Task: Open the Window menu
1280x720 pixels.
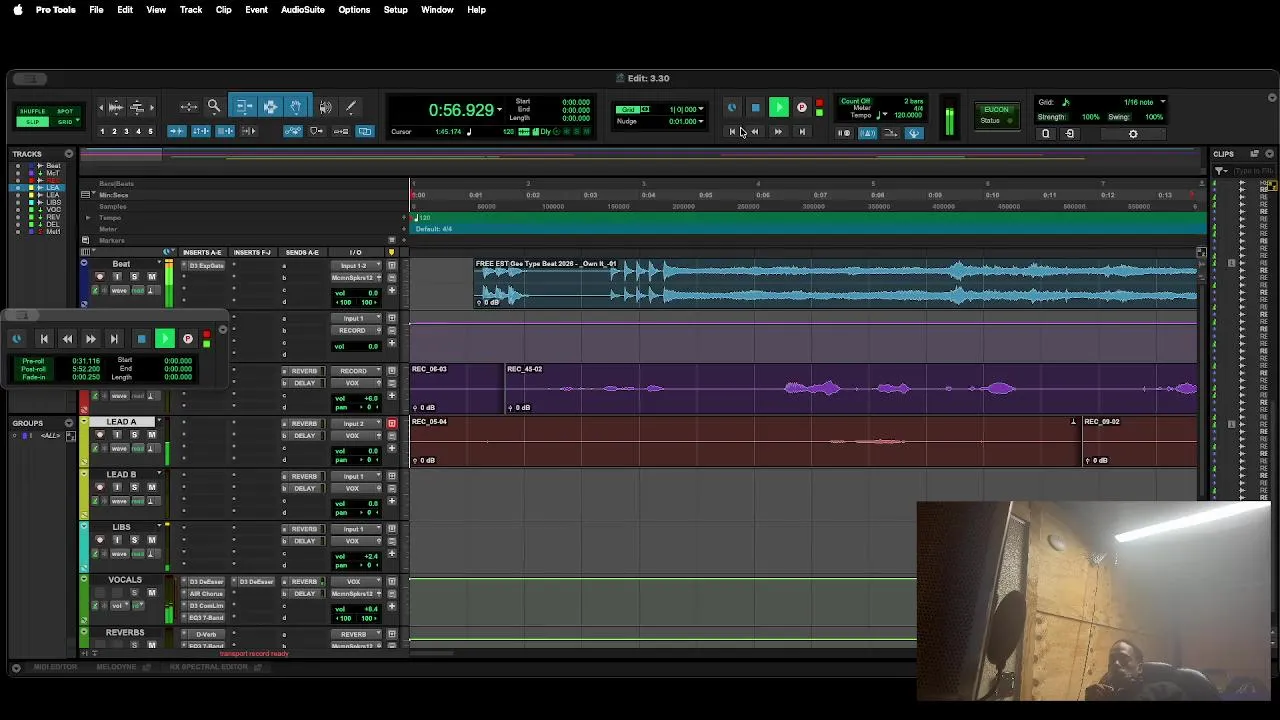Action: coord(437,10)
